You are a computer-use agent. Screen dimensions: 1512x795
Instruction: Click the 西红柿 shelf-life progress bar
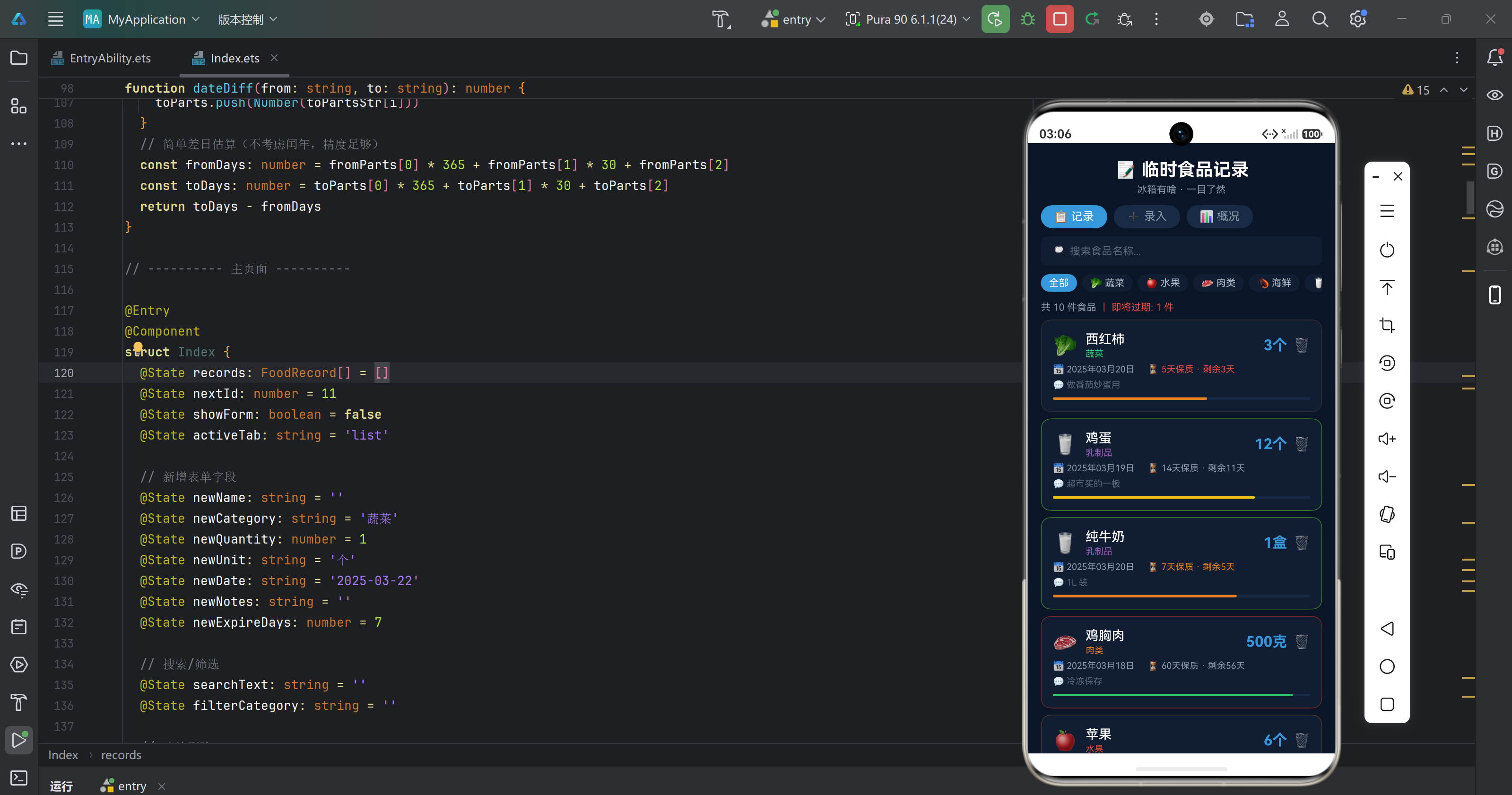click(x=1181, y=398)
